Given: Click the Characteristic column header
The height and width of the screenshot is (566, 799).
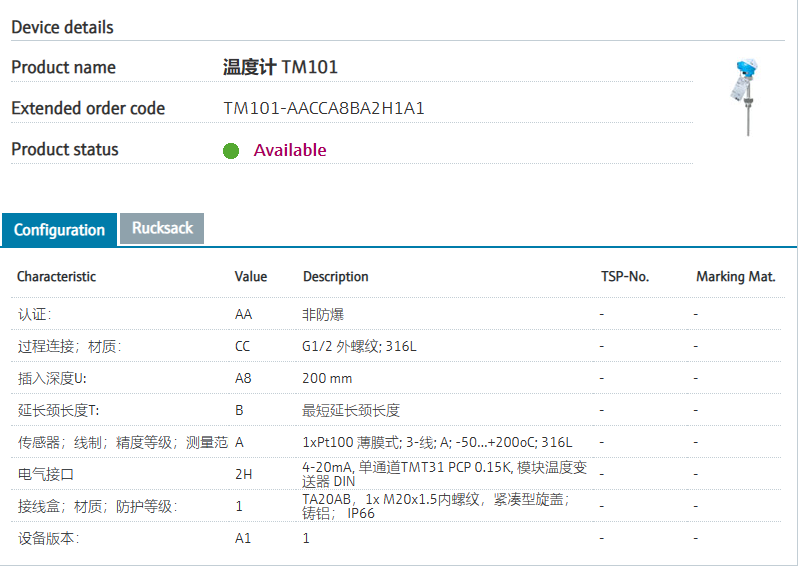Looking at the screenshot, I should [56, 276].
